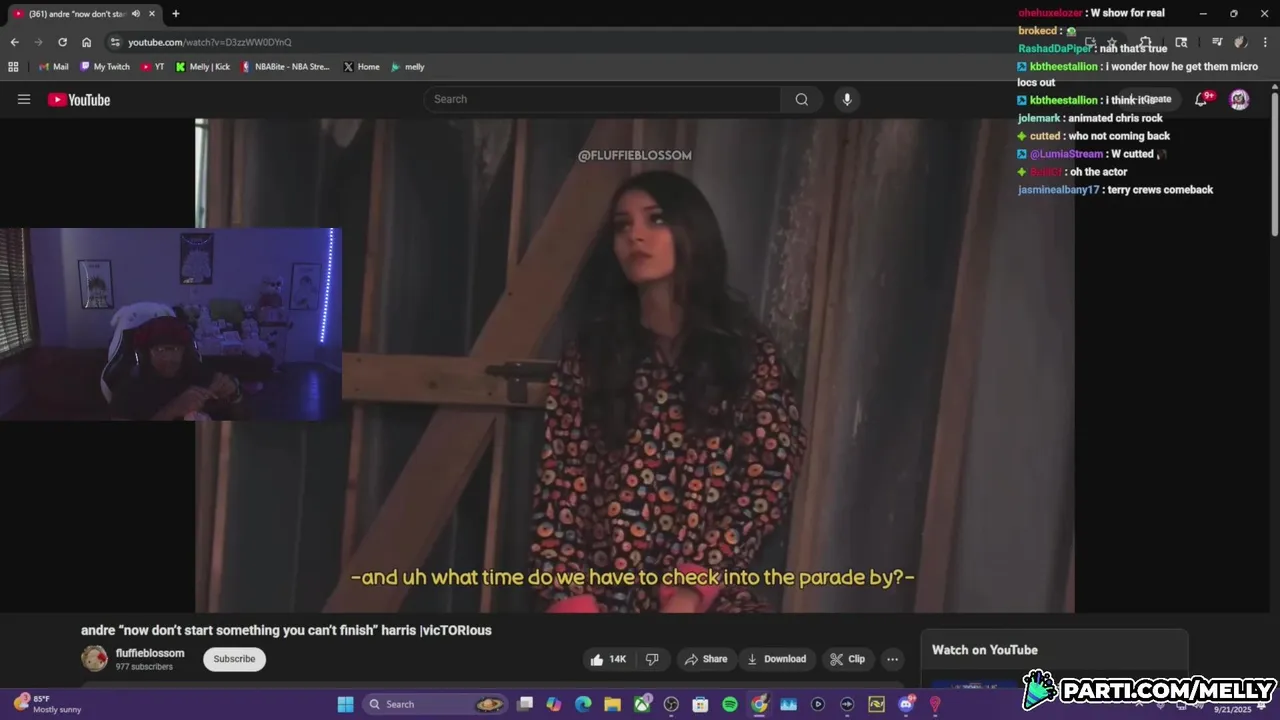The width and height of the screenshot is (1280, 720).
Task: Create a Clip of the video
Action: (x=848, y=659)
